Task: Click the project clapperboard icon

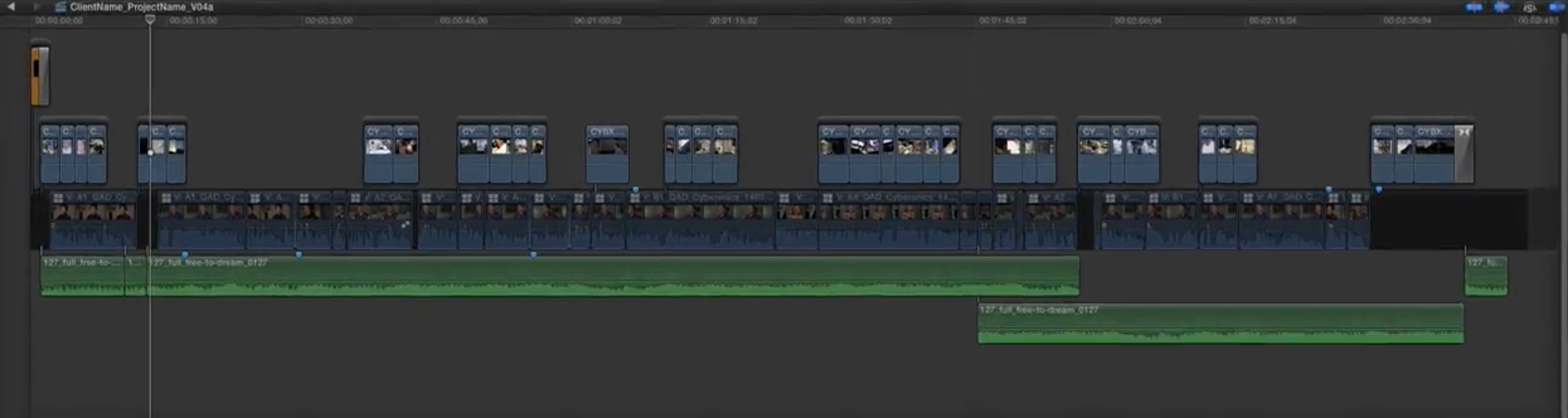Action: point(61,7)
